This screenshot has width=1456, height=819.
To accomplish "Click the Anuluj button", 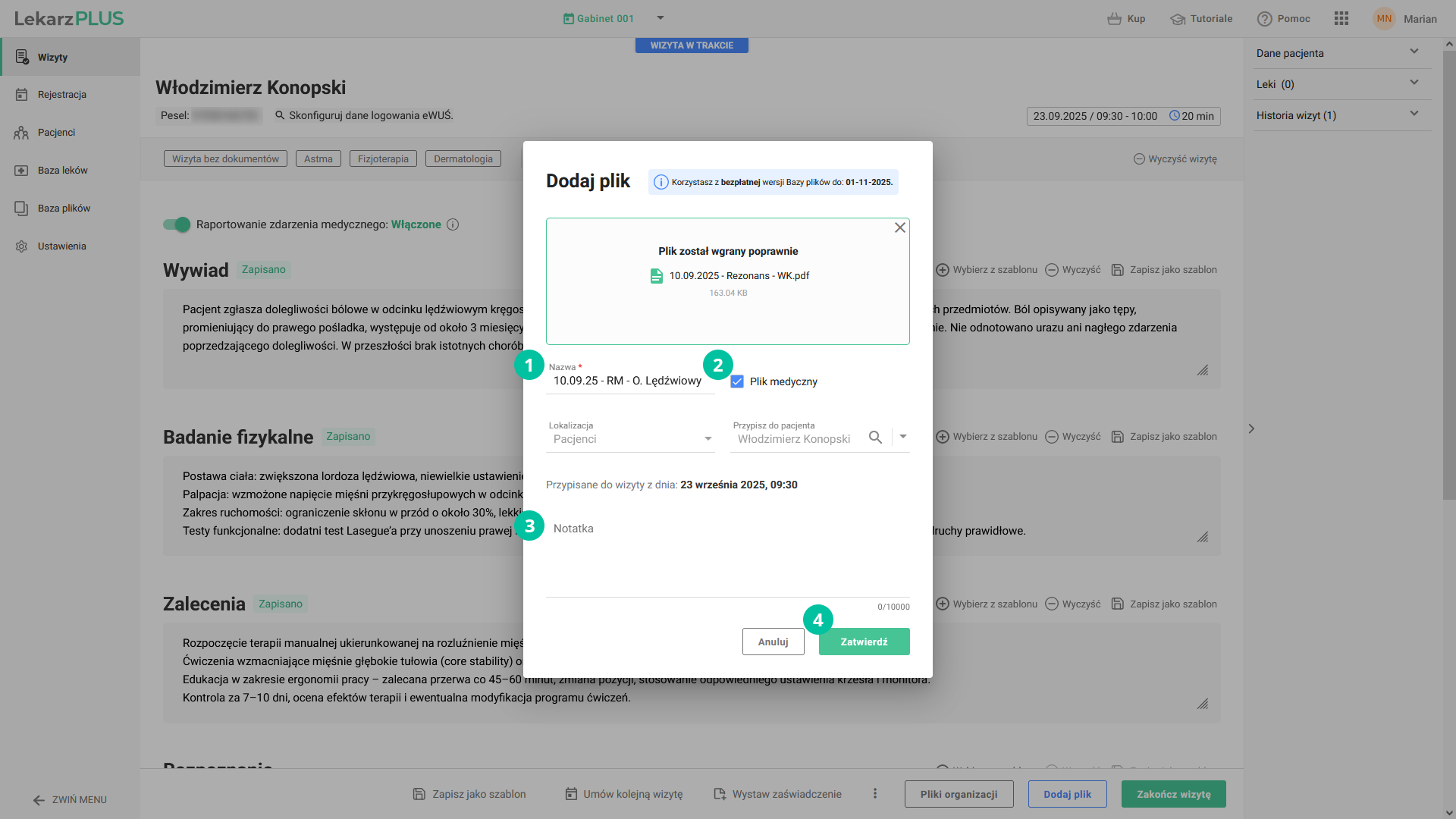I will click(773, 642).
